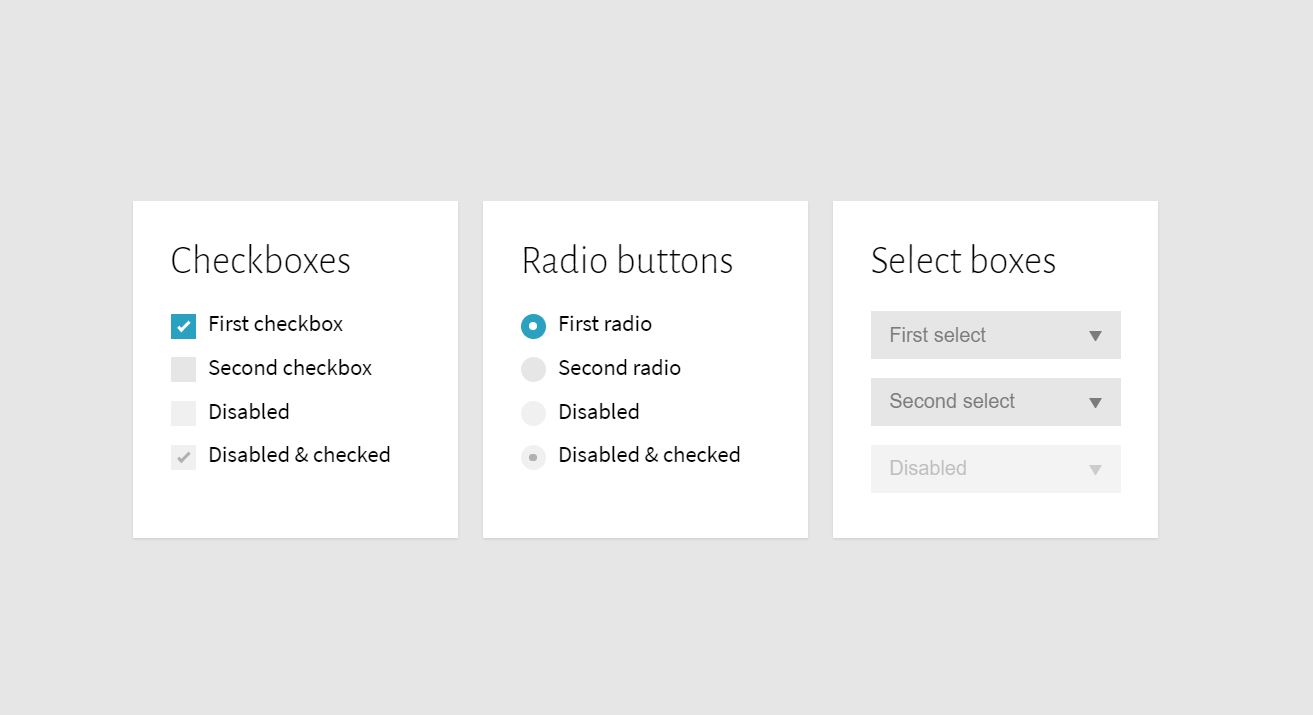The width and height of the screenshot is (1313, 715).
Task: Click the Select boxes heading
Action: coord(963,261)
